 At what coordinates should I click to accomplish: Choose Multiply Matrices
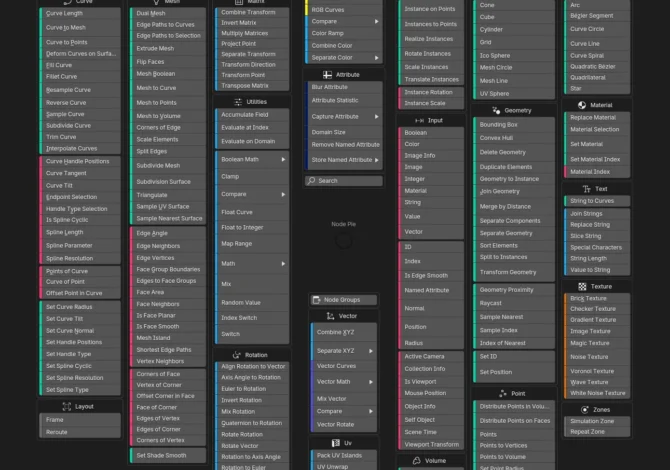[252, 33]
